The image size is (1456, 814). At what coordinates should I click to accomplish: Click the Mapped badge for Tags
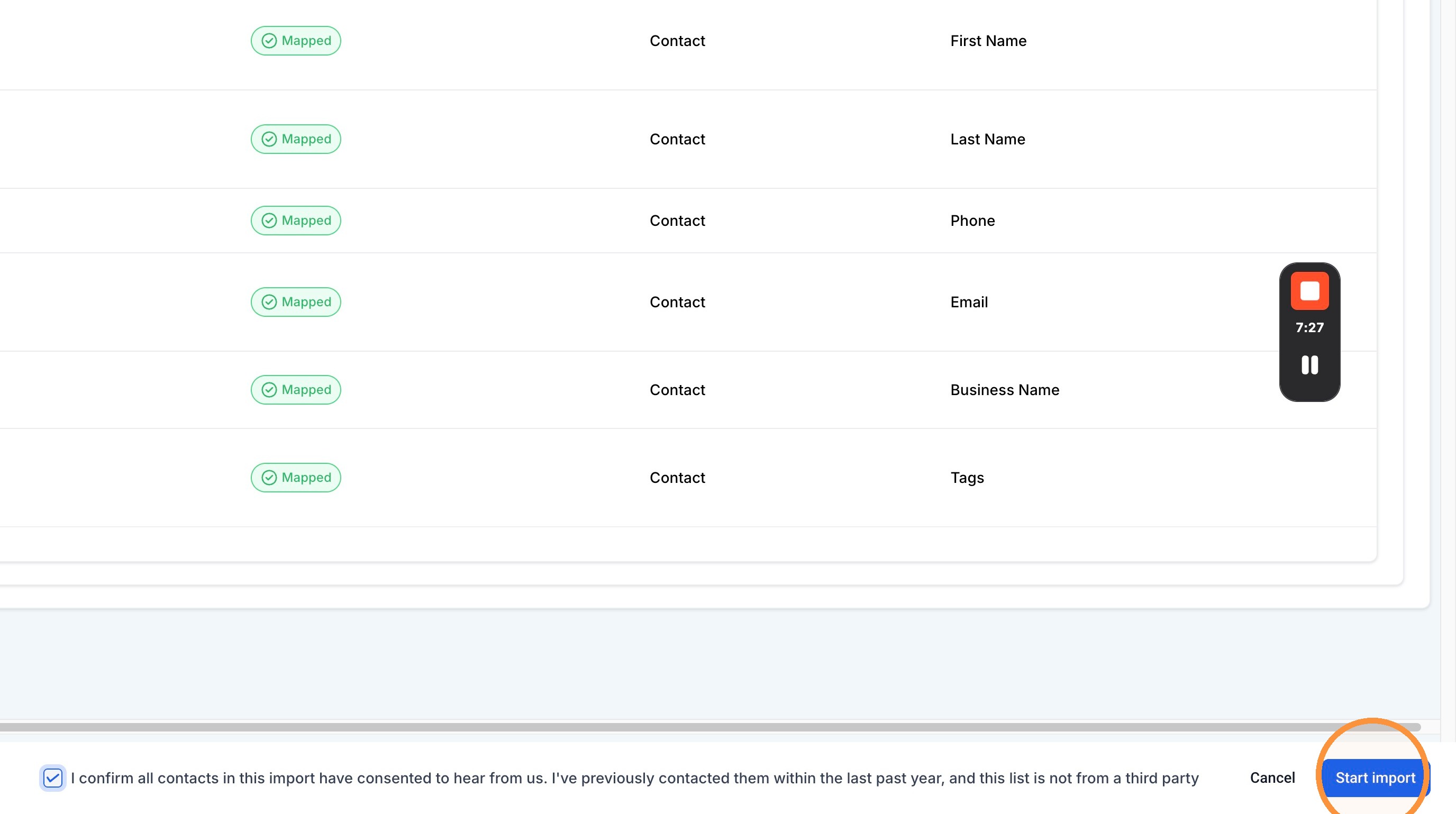[x=296, y=477]
